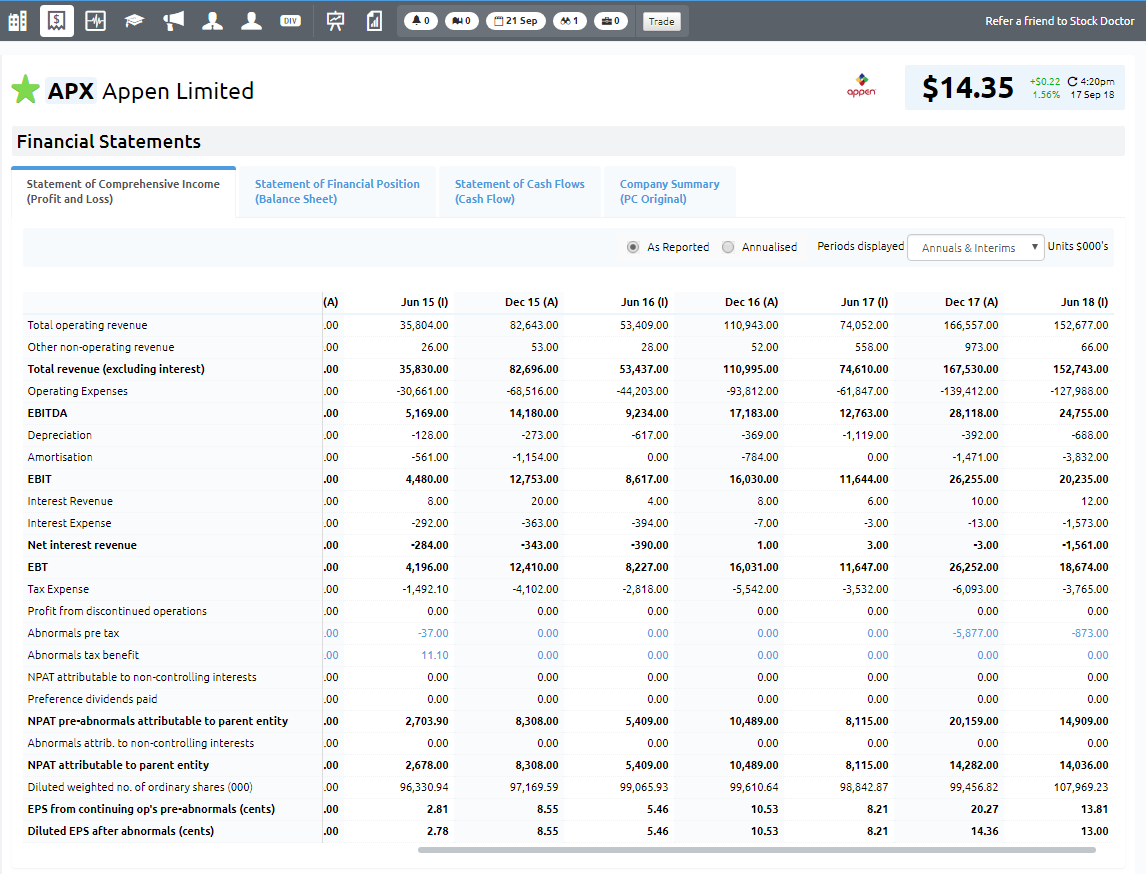Click the Jun 18 (I) column header
The width and height of the screenshot is (1146, 874).
(1085, 303)
